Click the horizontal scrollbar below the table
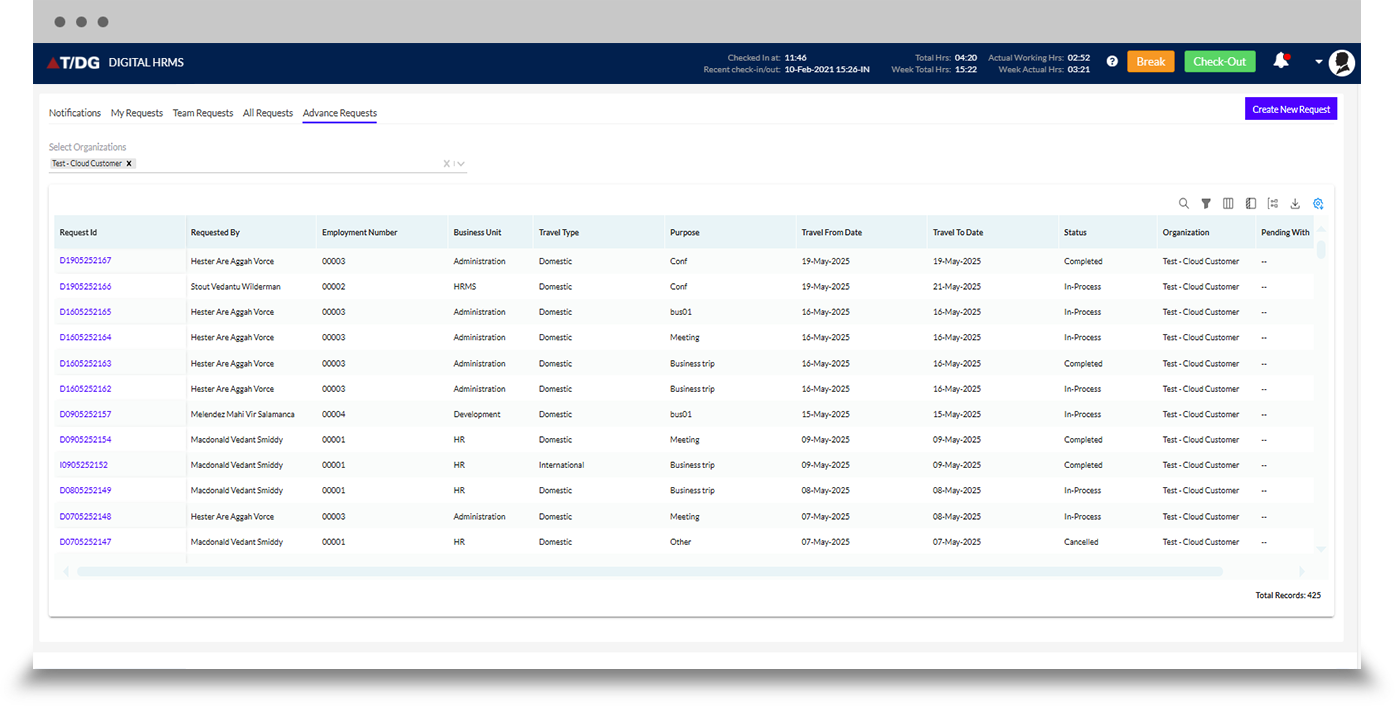 point(650,572)
